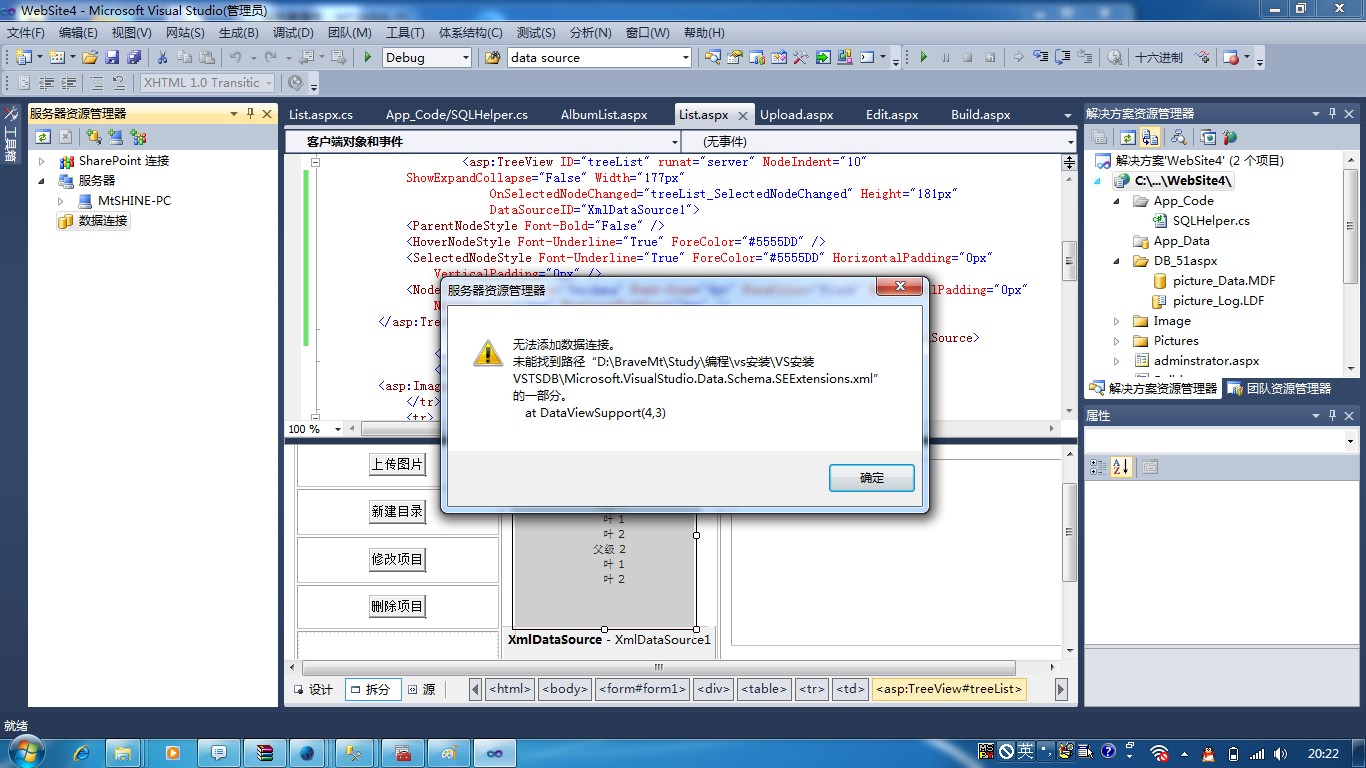Image resolution: width=1366 pixels, height=768 pixels.
Task: Save the current file via floppy icon
Action: 112,58
